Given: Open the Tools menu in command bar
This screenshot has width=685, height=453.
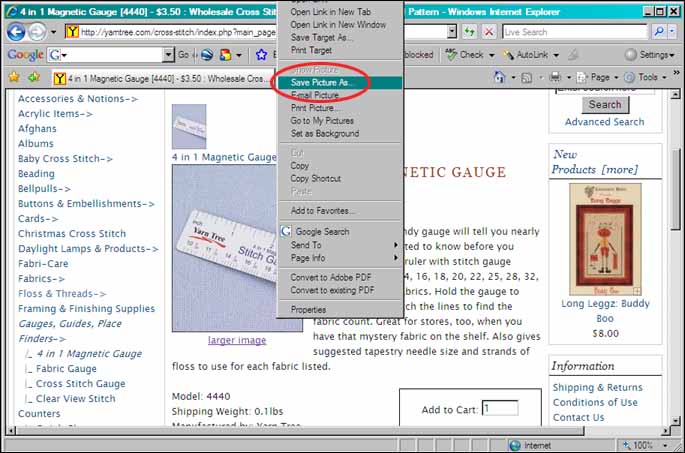Looking at the screenshot, I should coord(645,77).
